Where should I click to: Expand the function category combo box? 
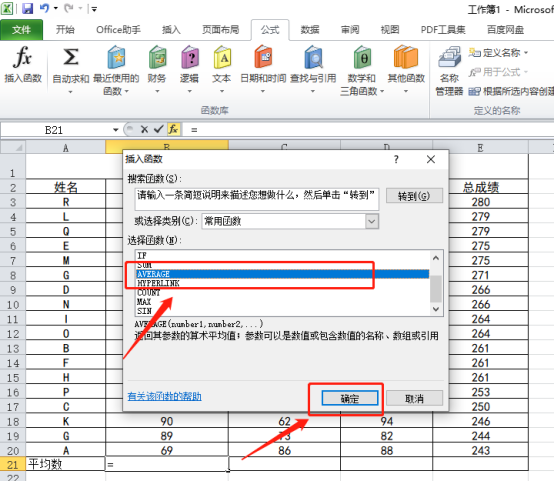[371, 222]
